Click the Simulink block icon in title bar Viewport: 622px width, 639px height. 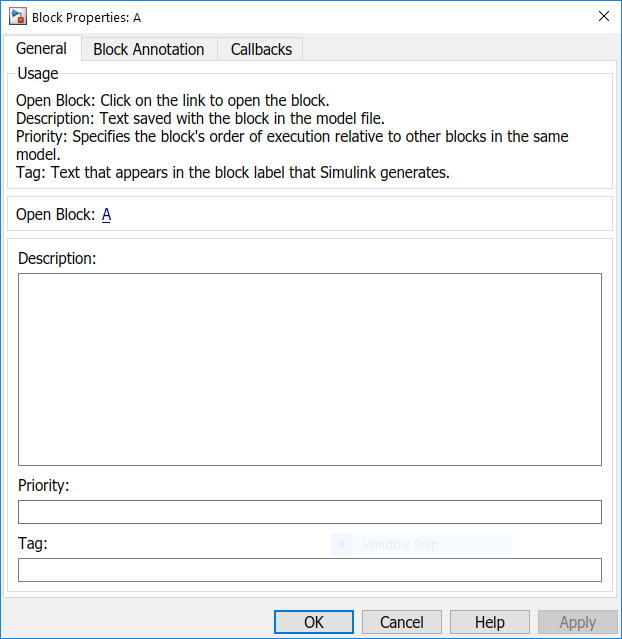[17, 17]
